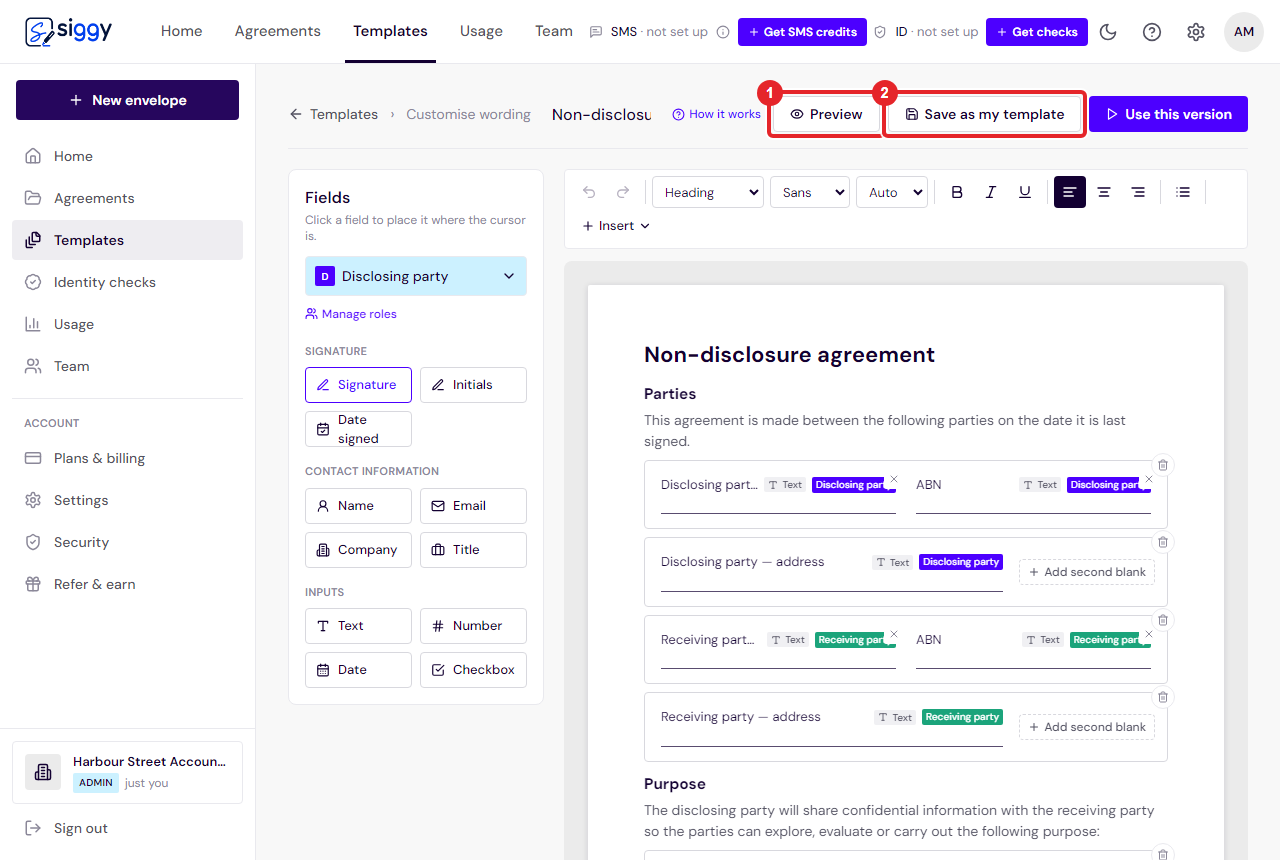Insert a bulleted list
This screenshot has width=1280, height=860.
[1183, 192]
